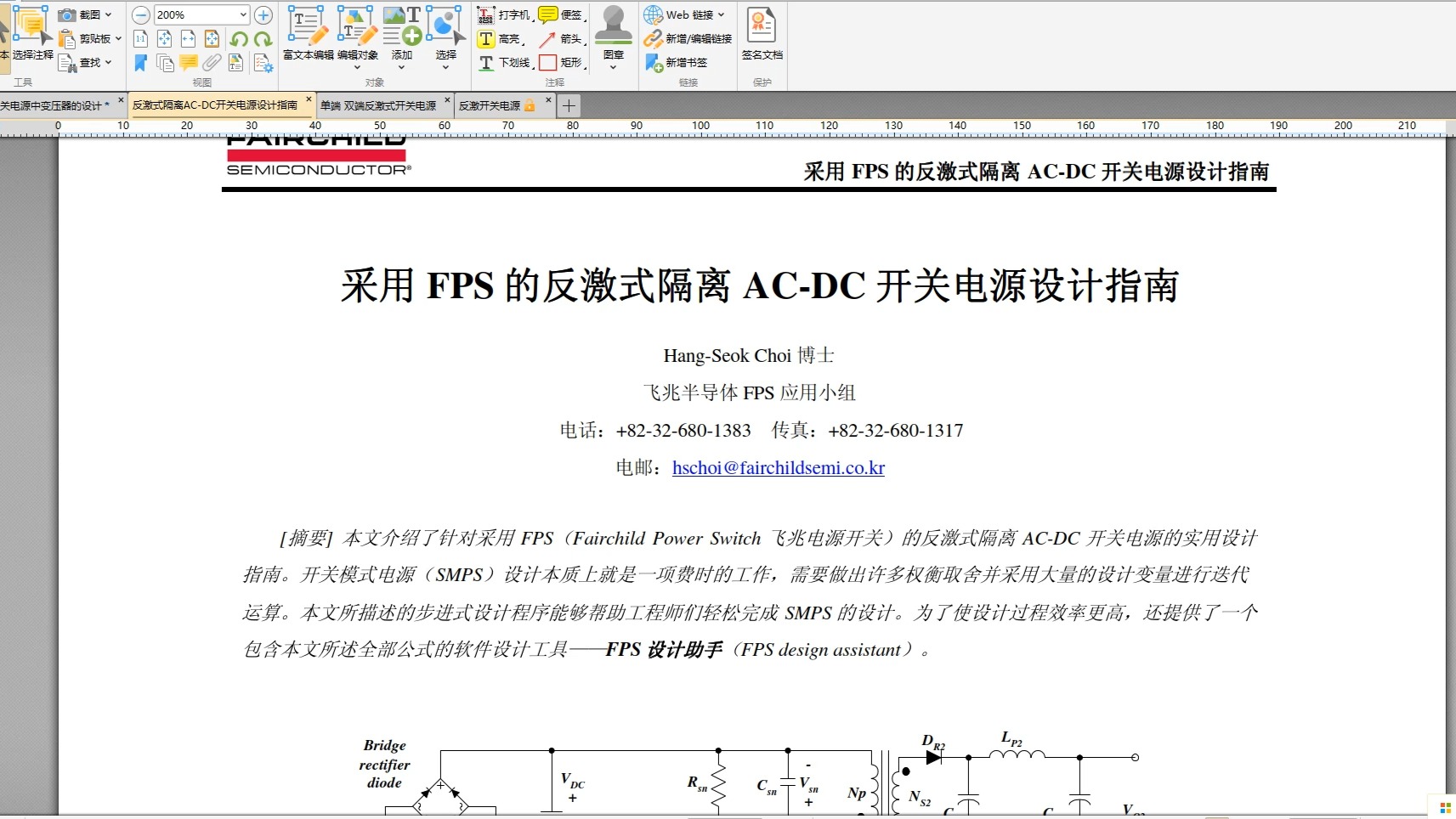Close the 单端 双端反激式开关电源 tab
1456x819 pixels.
coord(447,100)
